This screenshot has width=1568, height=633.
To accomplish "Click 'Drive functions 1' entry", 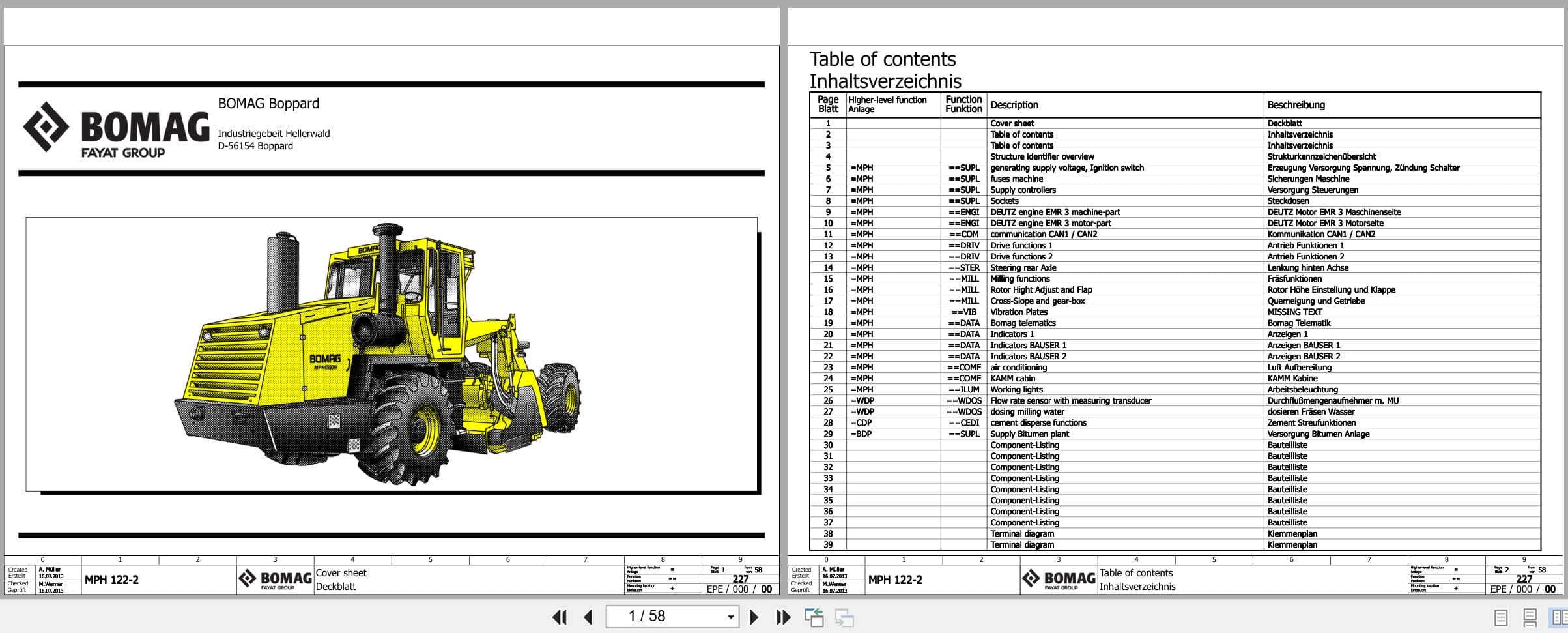I will coord(1021,245).
